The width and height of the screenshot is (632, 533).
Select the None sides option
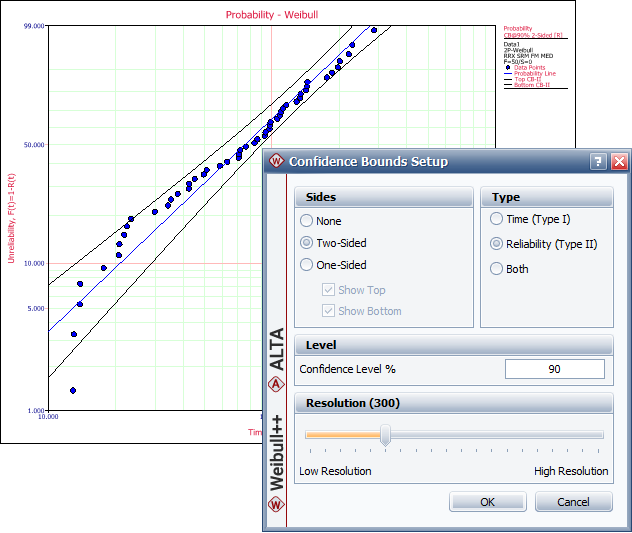307,220
